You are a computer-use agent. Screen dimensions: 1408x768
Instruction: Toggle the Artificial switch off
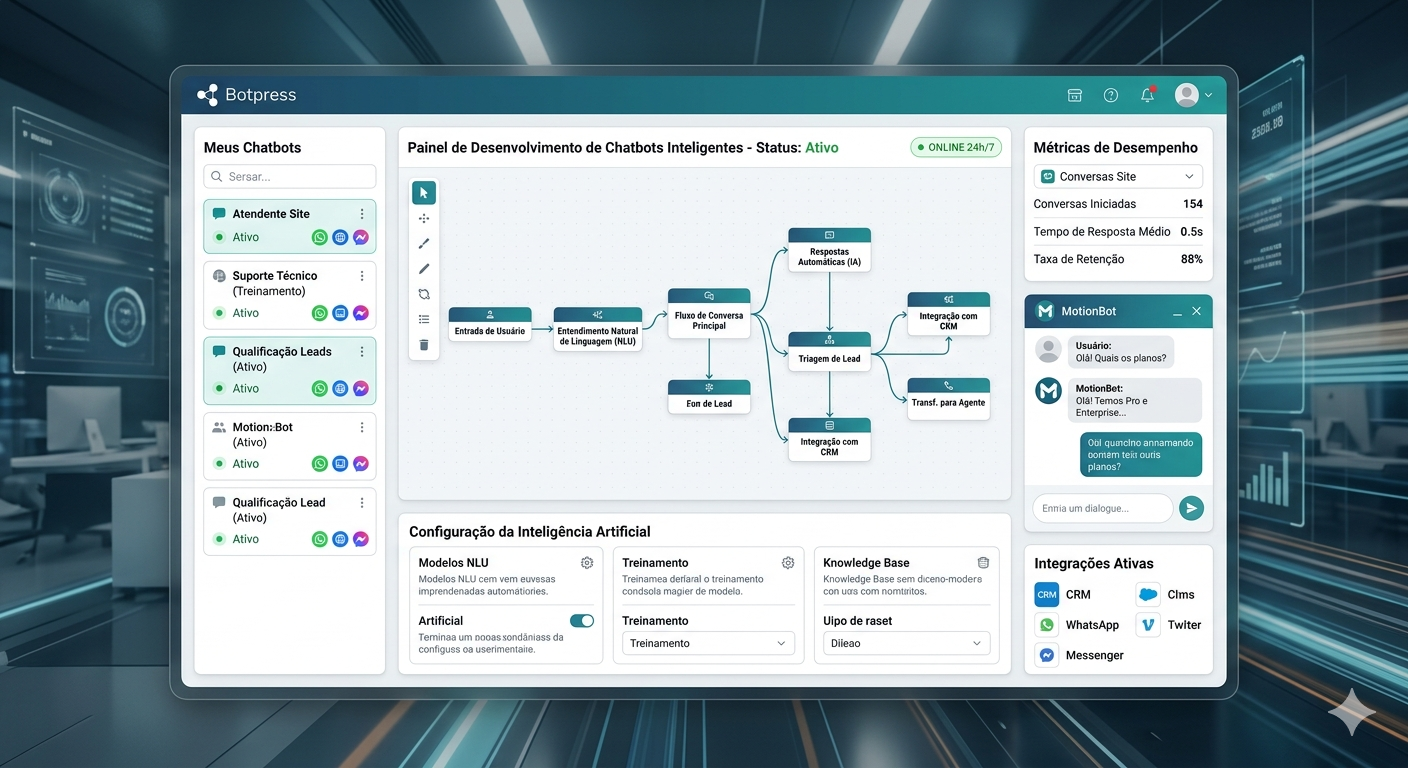click(x=582, y=621)
